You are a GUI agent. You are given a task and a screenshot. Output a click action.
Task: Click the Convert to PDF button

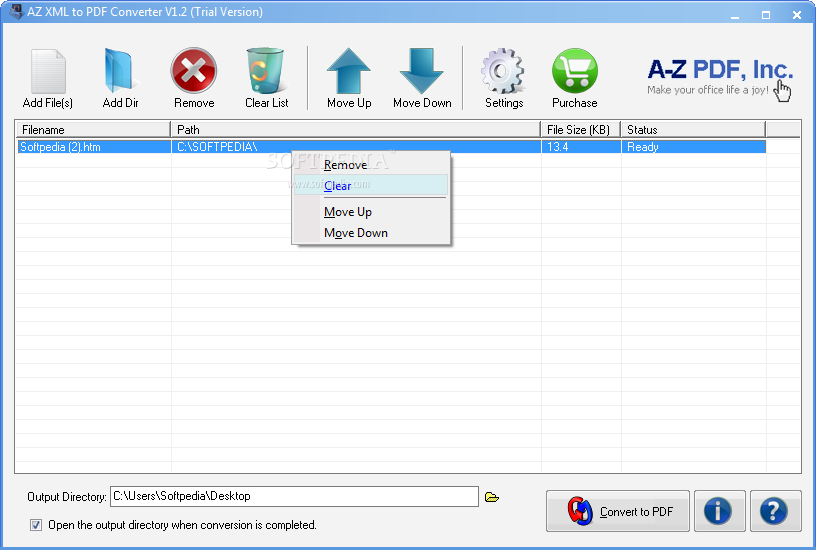click(x=618, y=511)
